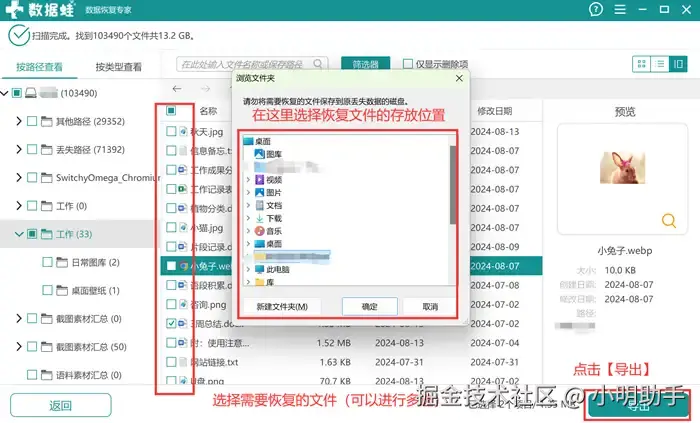Confirm with 确定 in folder dialog
The width and height of the screenshot is (700, 423).
pos(370,307)
